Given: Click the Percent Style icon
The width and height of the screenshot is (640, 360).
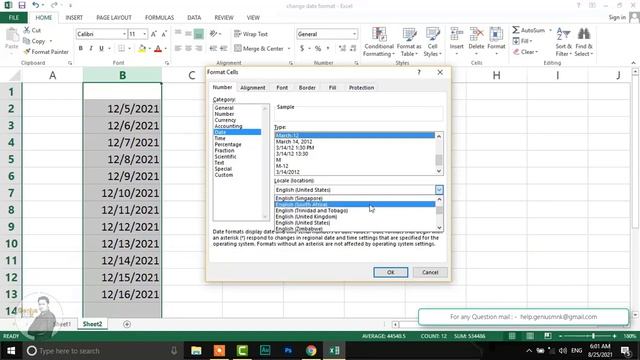Looking at the screenshot, I should tap(318, 49).
